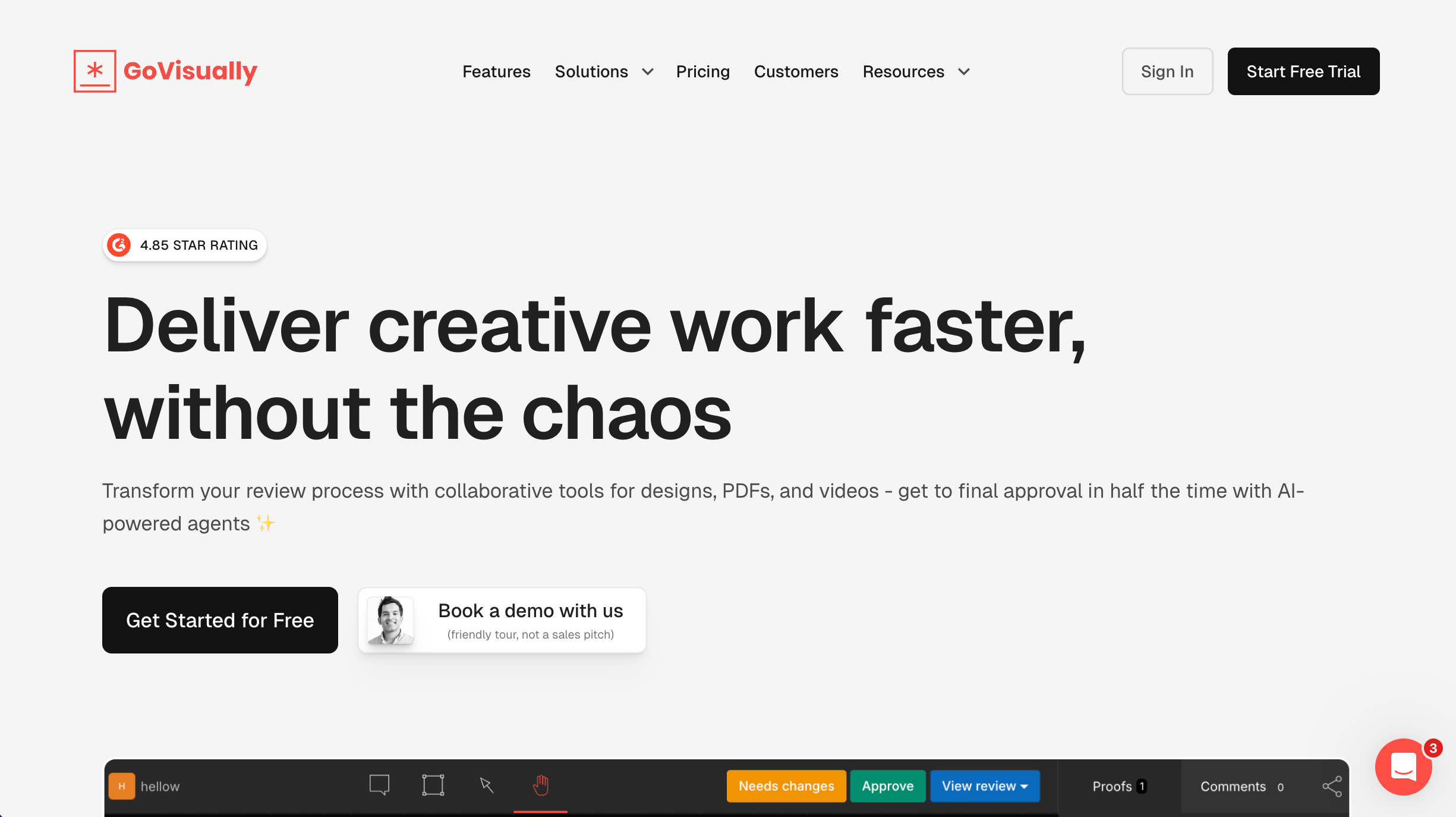Image resolution: width=1456 pixels, height=817 pixels.
Task: Click the G2 rating badge icon
Action: coord(119,245)
